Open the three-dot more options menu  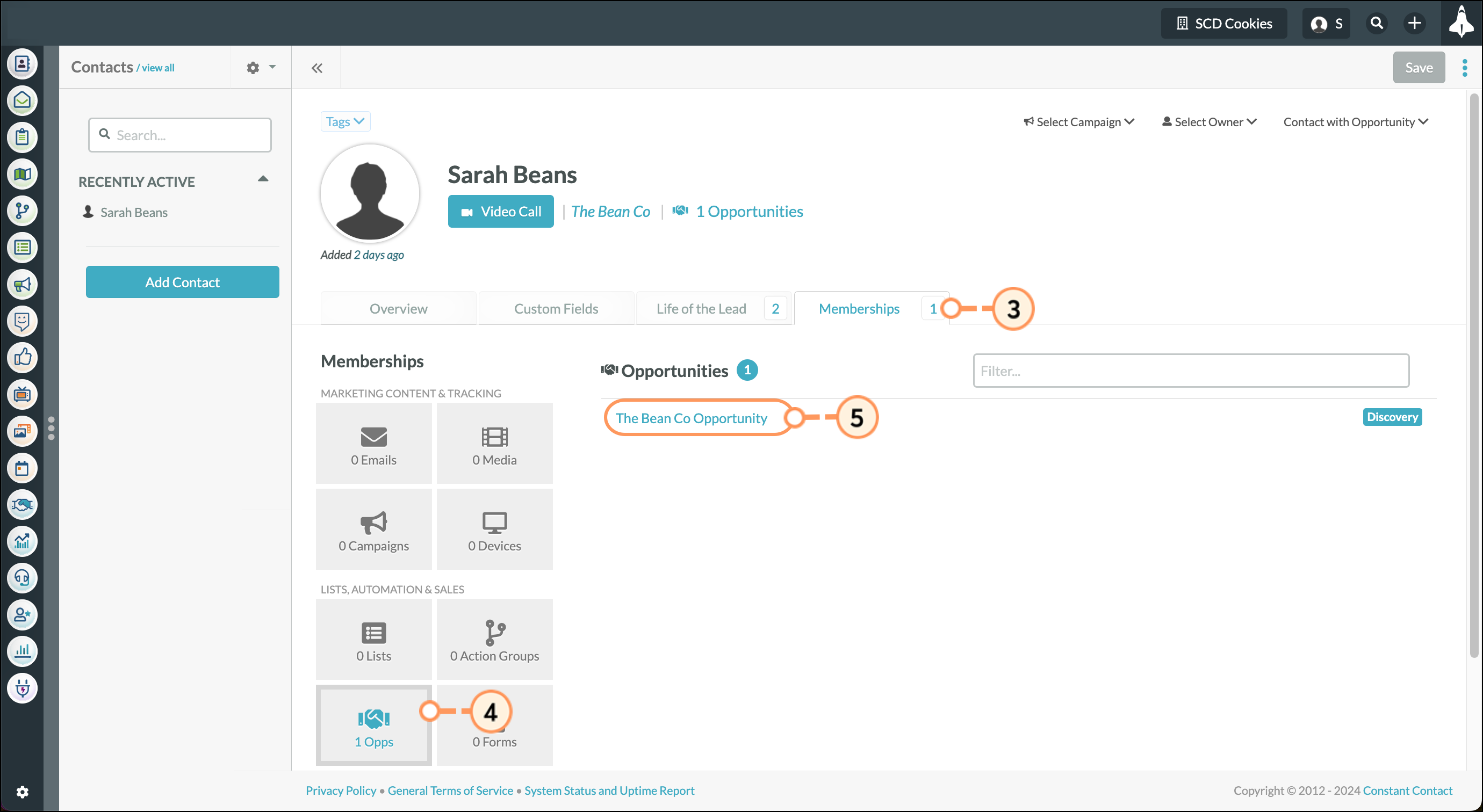tap(1465, 68)
